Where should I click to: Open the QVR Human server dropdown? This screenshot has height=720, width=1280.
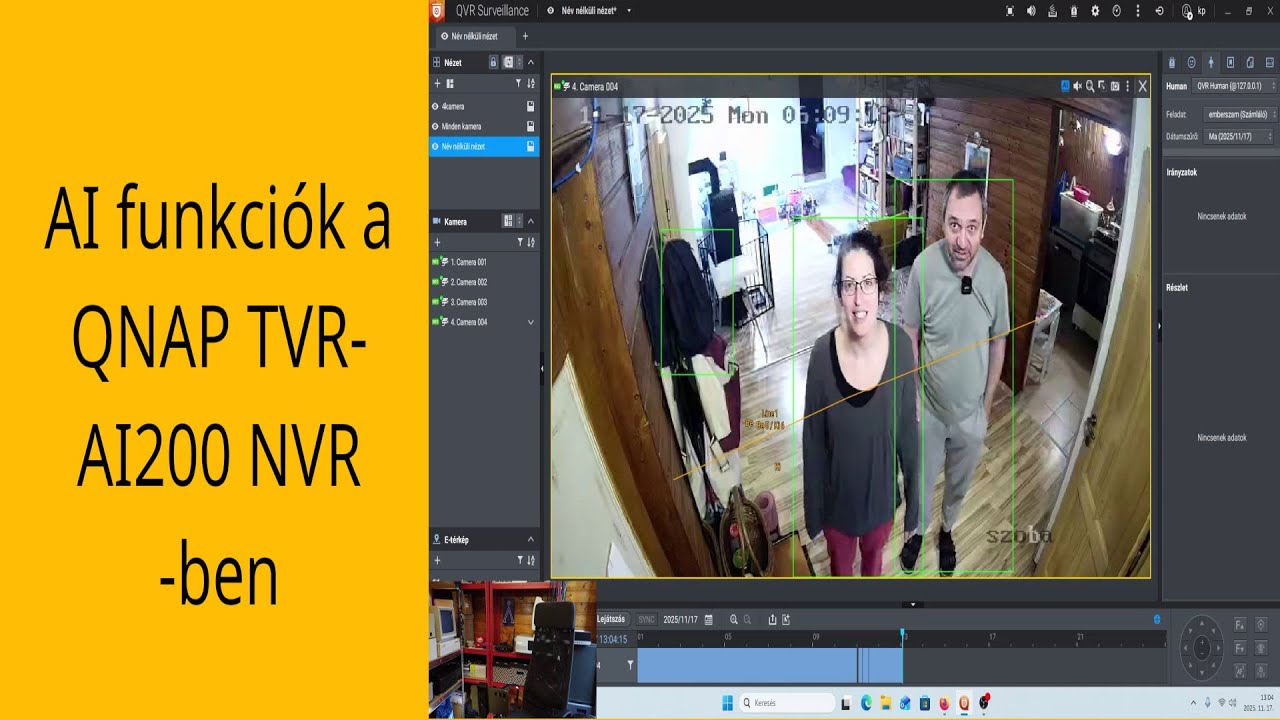click(x=1235, y=86)
